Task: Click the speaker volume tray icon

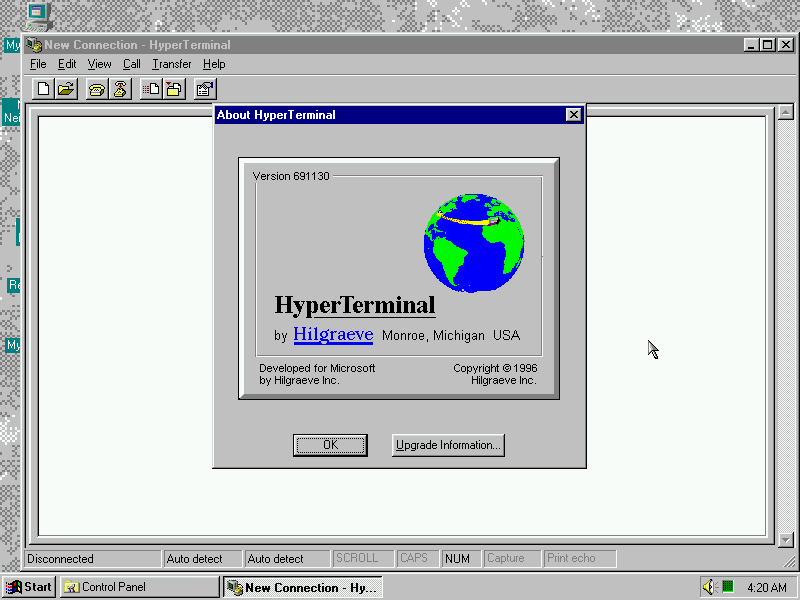Action: tap(709, 587)
